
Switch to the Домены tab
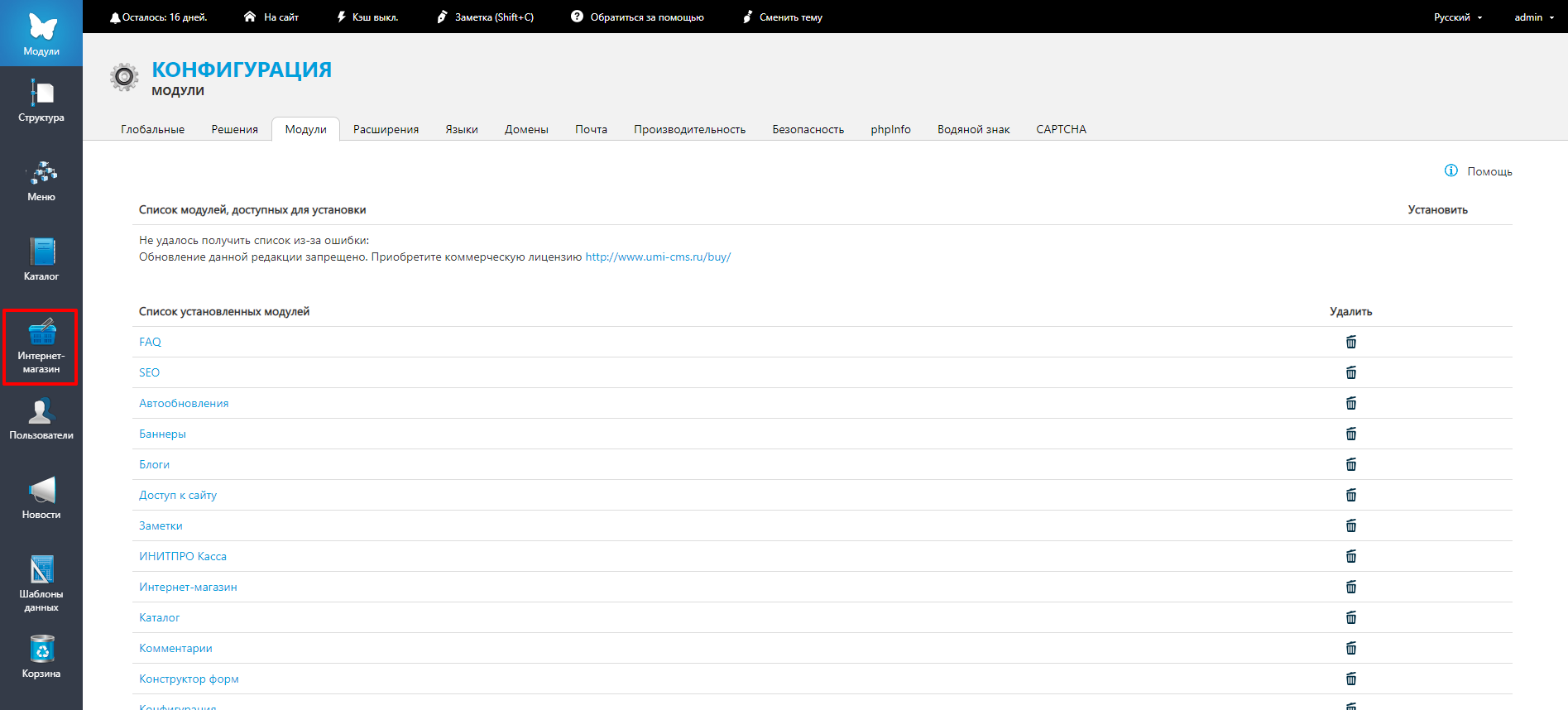click(x=527, y=129)
